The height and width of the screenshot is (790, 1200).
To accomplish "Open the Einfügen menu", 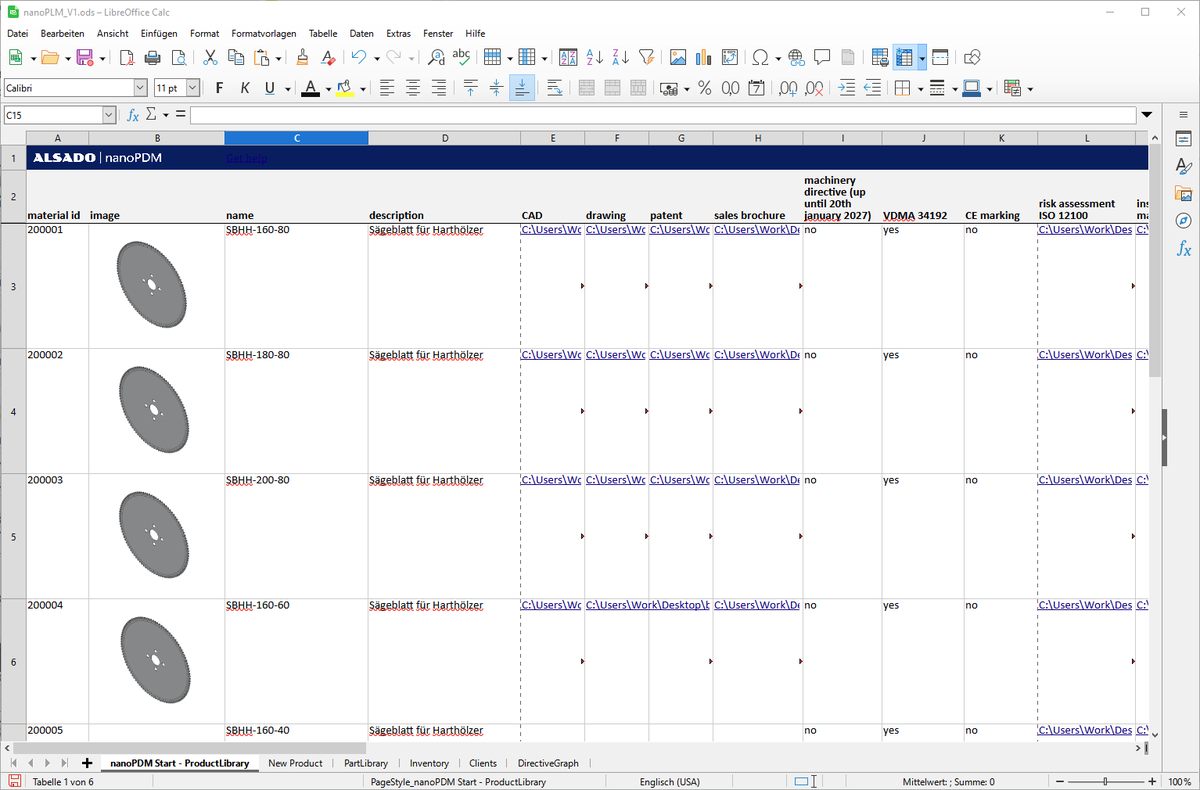I will tap(159, 33).
